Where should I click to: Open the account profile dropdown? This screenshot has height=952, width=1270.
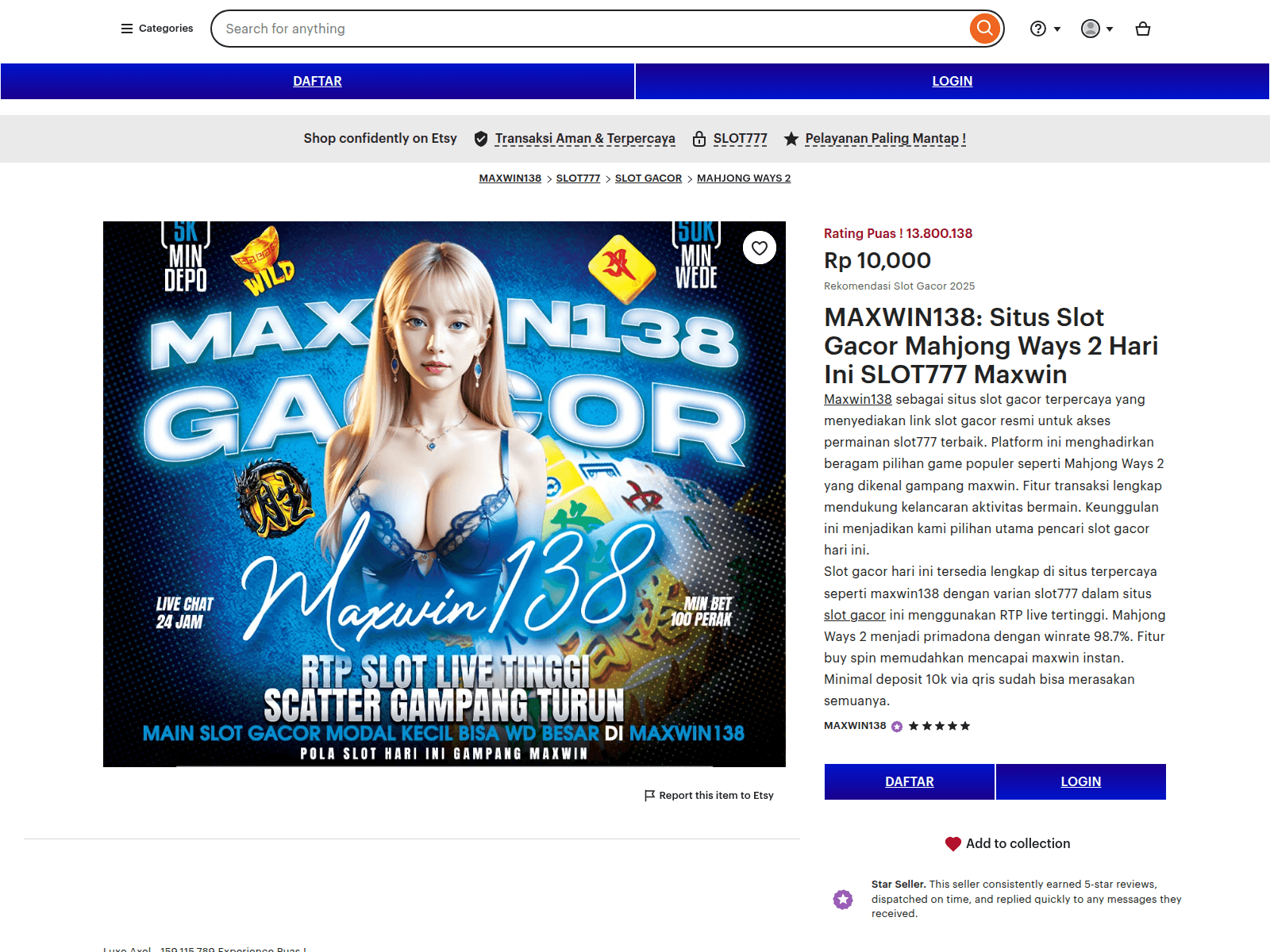1097,29
